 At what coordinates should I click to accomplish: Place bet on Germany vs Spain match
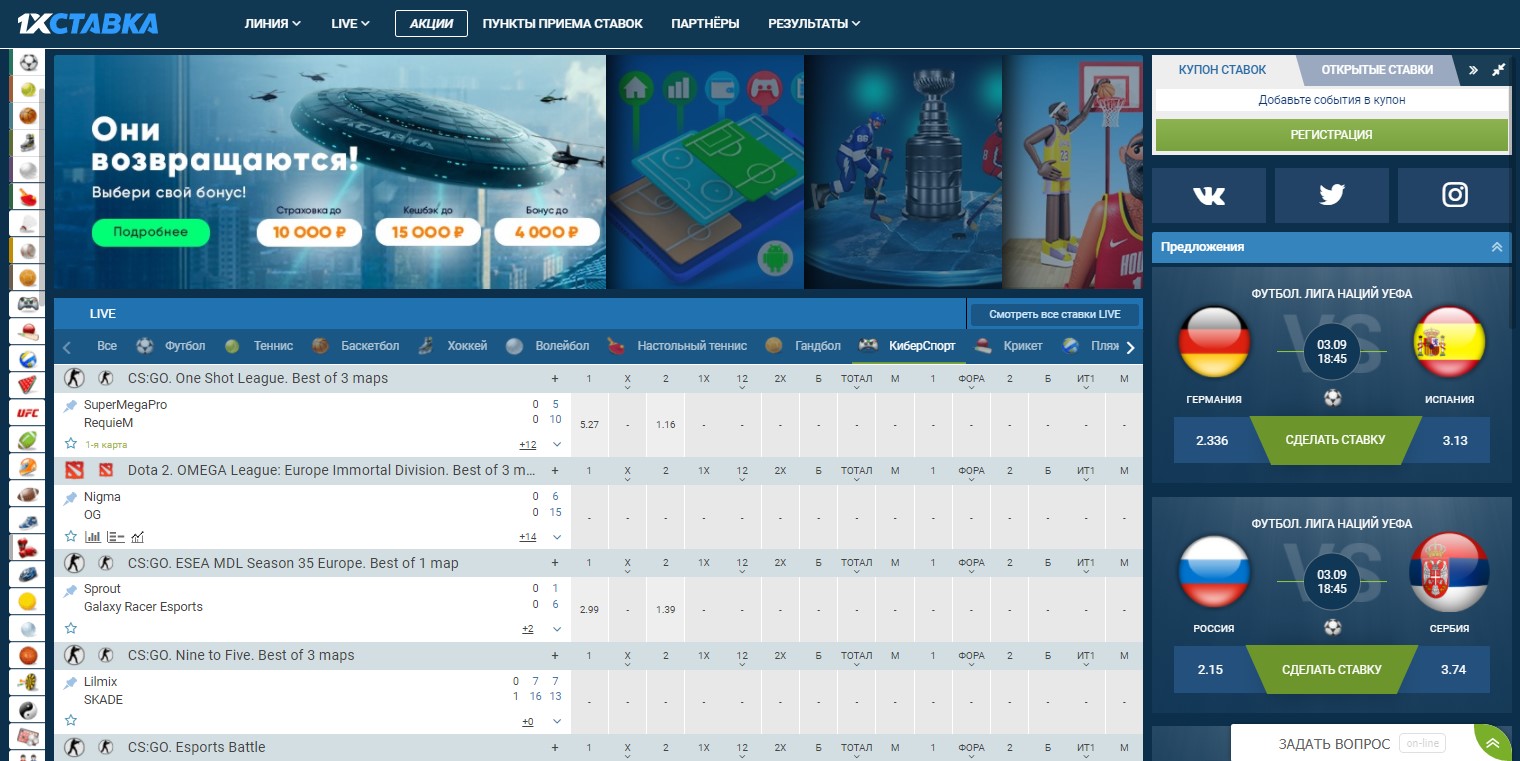(1334, 440)
